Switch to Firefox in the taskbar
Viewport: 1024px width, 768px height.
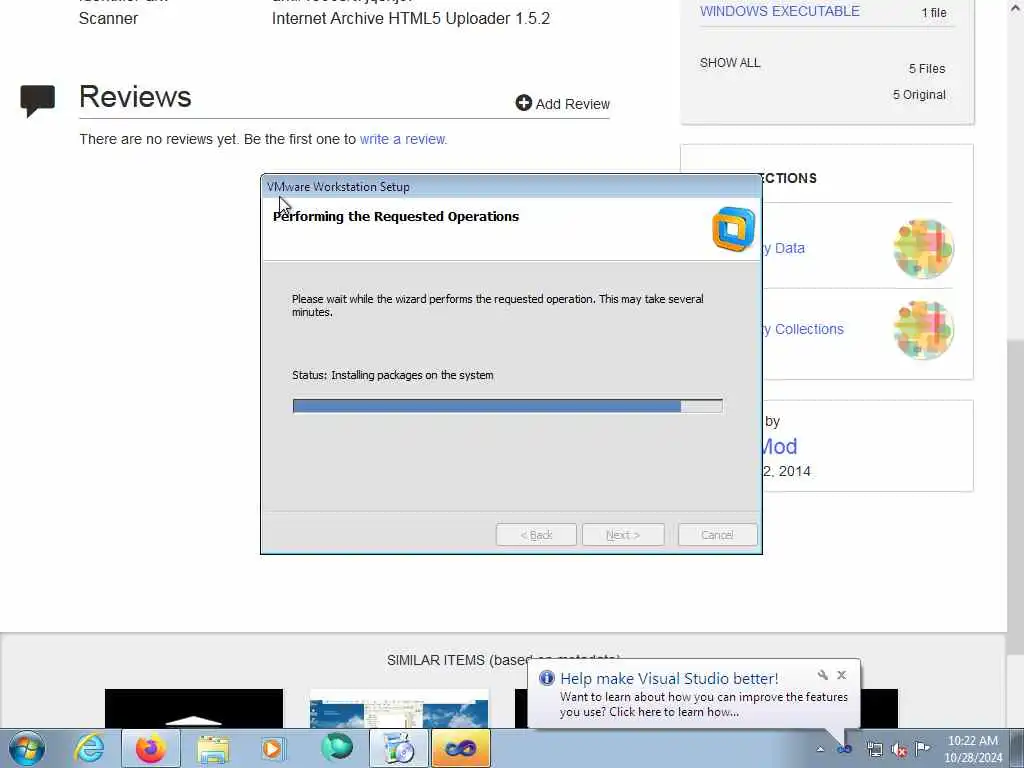(151, 748)
